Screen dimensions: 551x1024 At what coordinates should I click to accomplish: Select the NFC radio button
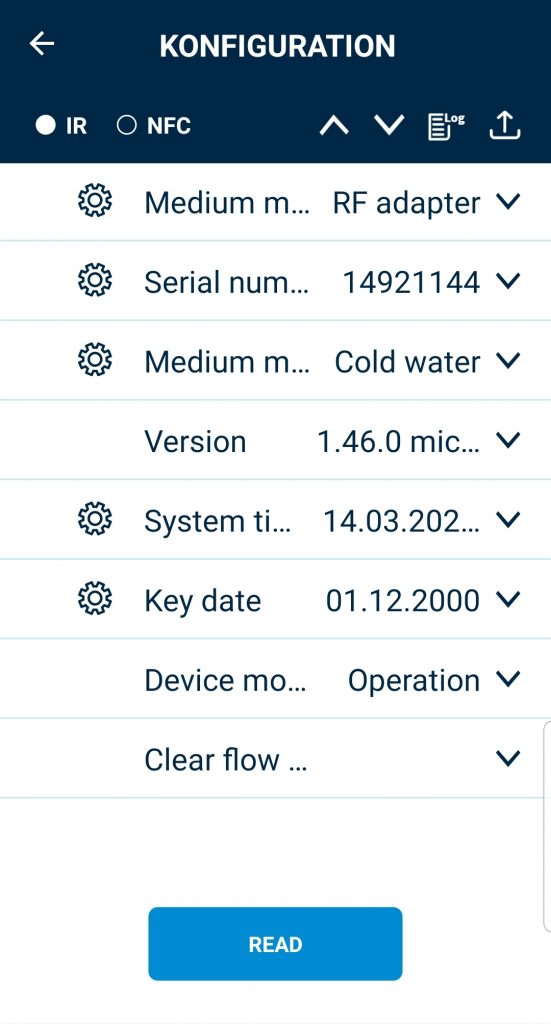pyautogui.click(x=127, y=125)
